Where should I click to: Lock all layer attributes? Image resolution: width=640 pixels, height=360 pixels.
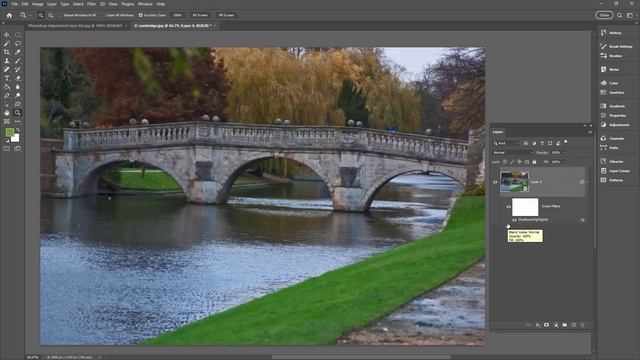(x=534, y=162)
